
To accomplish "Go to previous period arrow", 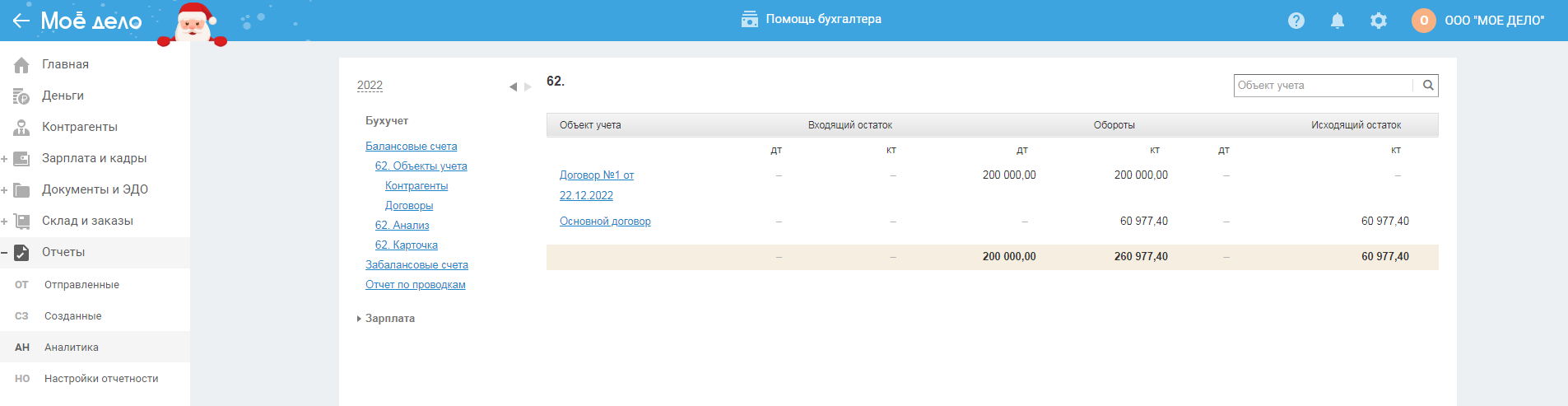I will (513, 86).
